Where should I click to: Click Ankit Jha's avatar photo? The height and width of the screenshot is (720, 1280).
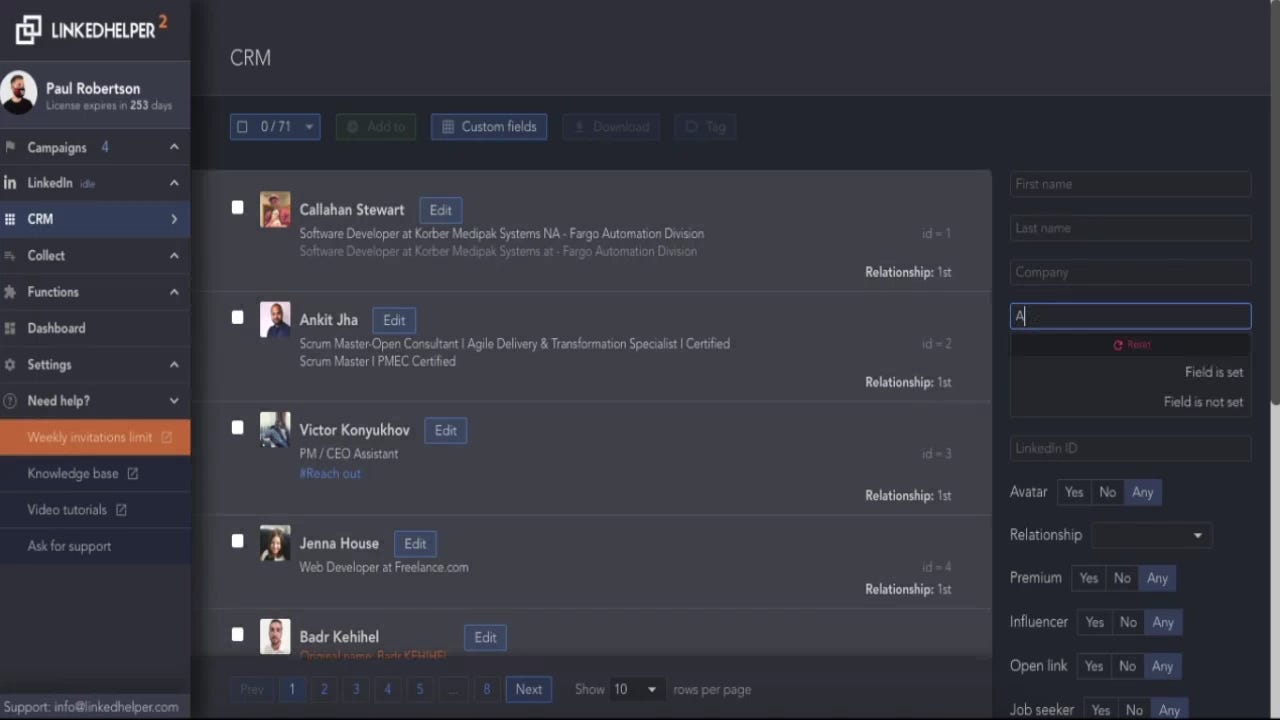[275, 319]
